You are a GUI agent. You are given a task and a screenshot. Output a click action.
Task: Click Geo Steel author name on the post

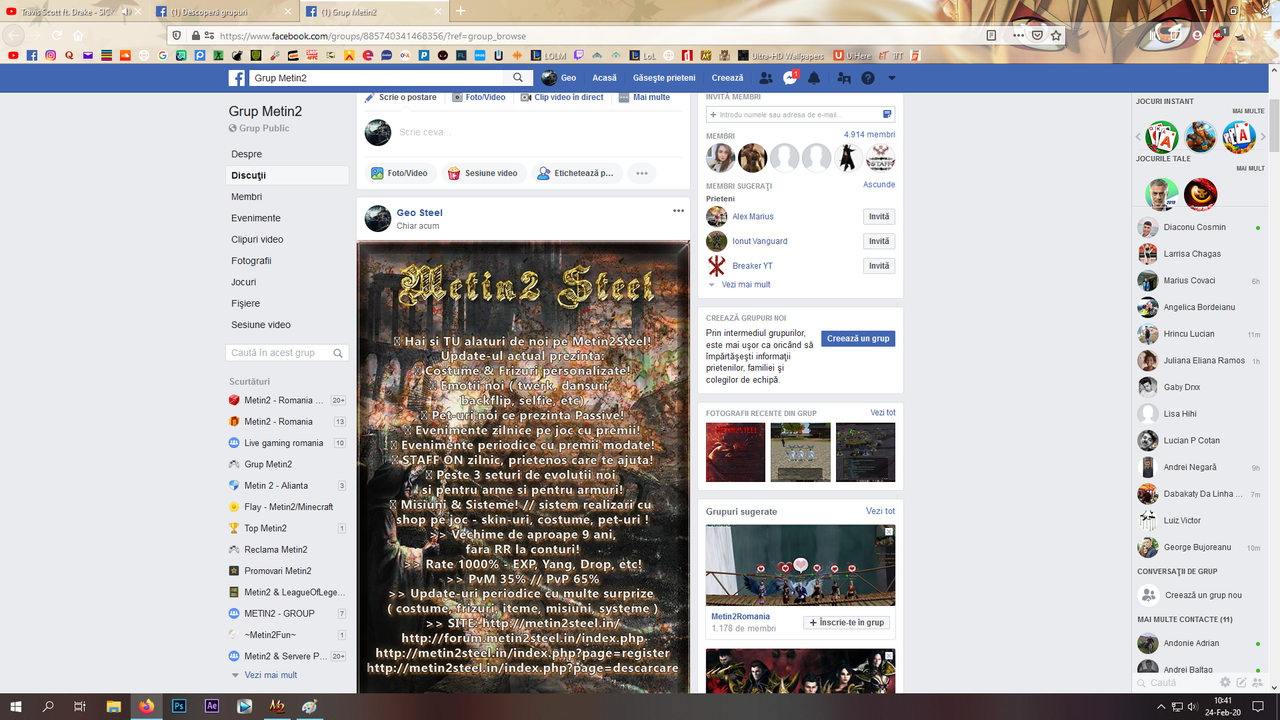pos(419,212)
